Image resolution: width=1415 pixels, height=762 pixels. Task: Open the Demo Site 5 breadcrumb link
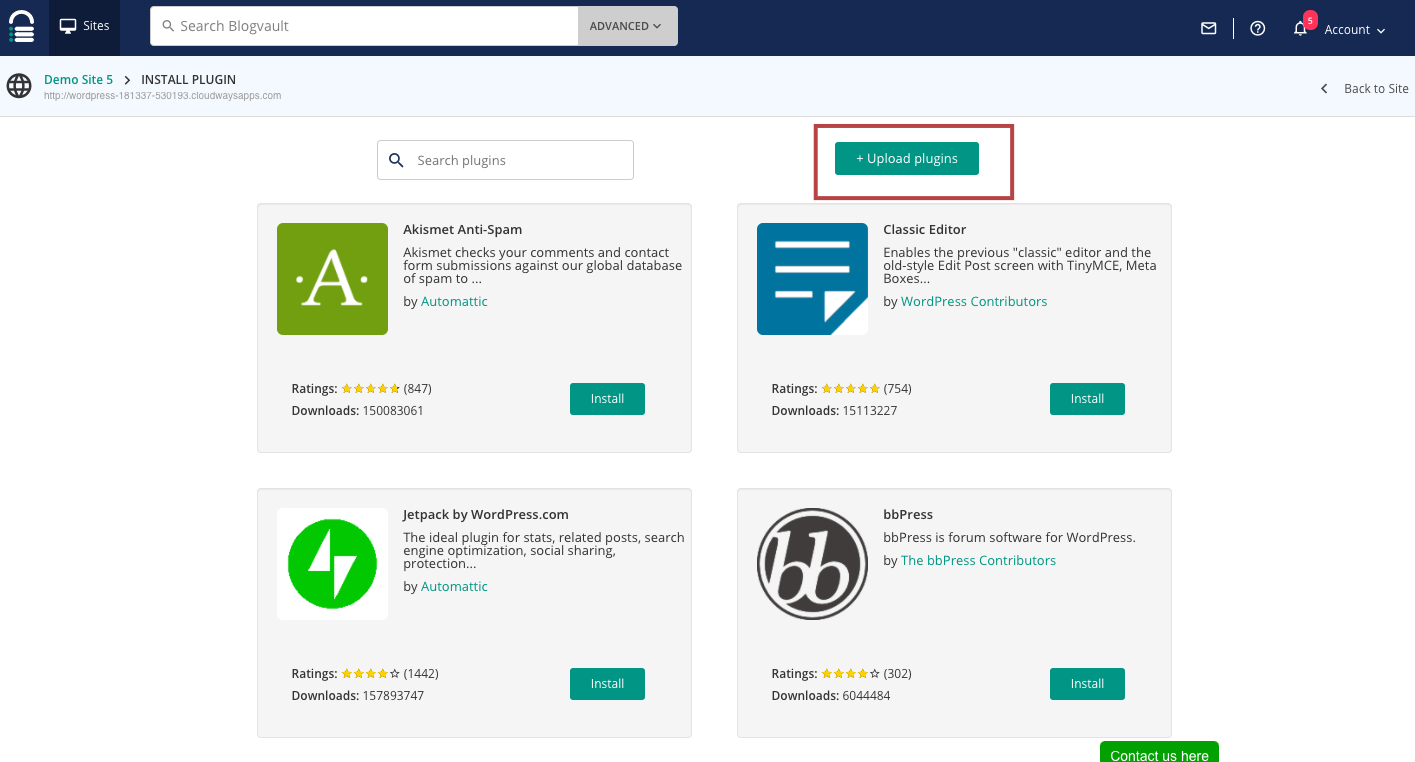78,79
